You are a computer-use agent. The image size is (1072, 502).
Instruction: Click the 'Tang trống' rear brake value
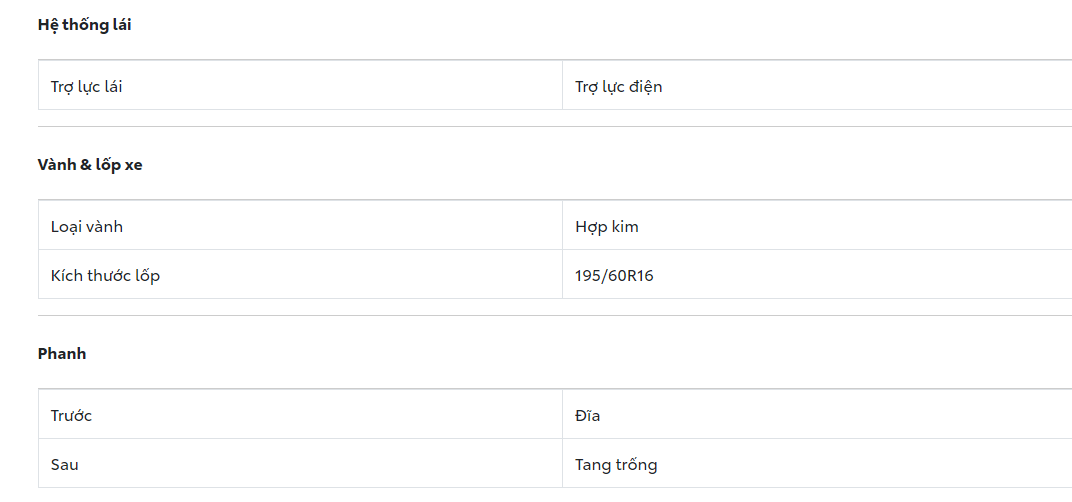coord(616,464)
